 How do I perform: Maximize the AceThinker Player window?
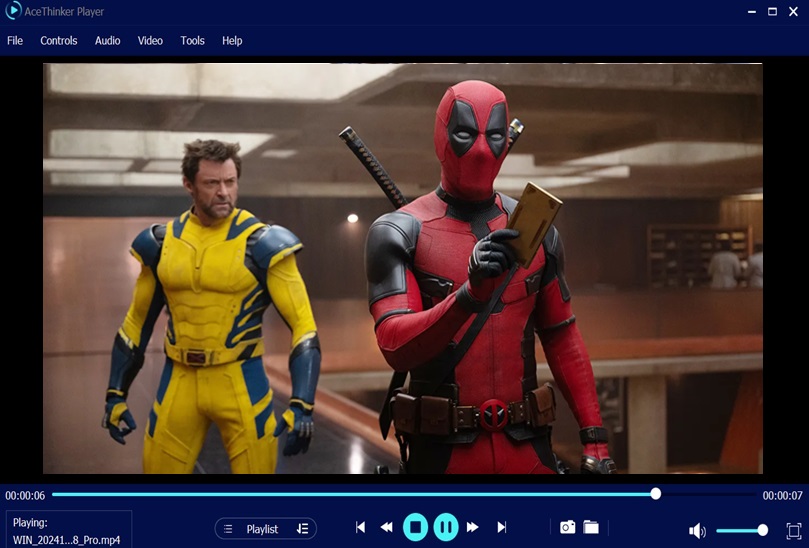772,11
